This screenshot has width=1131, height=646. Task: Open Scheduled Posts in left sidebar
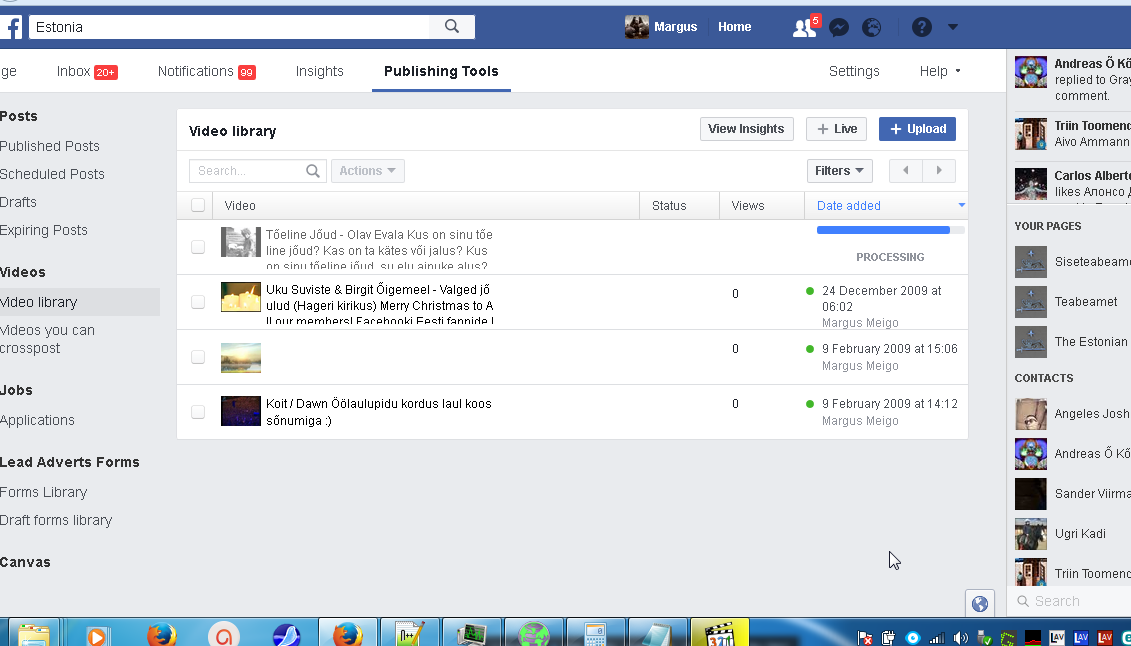tap(52, 174)
